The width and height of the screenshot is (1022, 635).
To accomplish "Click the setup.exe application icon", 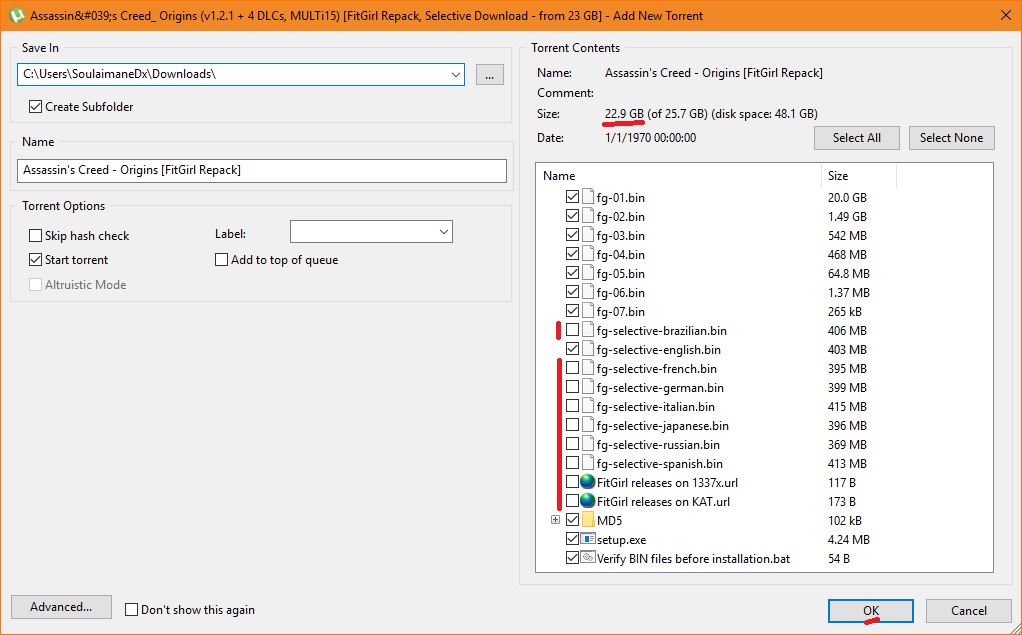I will [588, 539].
